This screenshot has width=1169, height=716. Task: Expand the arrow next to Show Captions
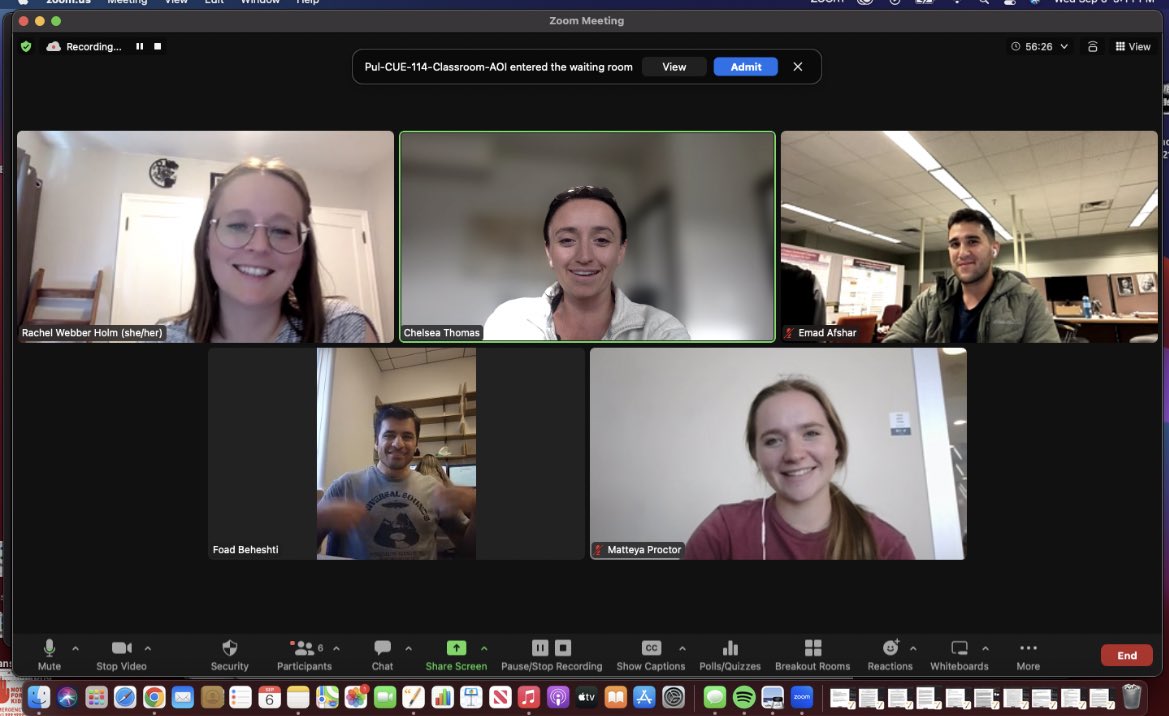(682, 648)
